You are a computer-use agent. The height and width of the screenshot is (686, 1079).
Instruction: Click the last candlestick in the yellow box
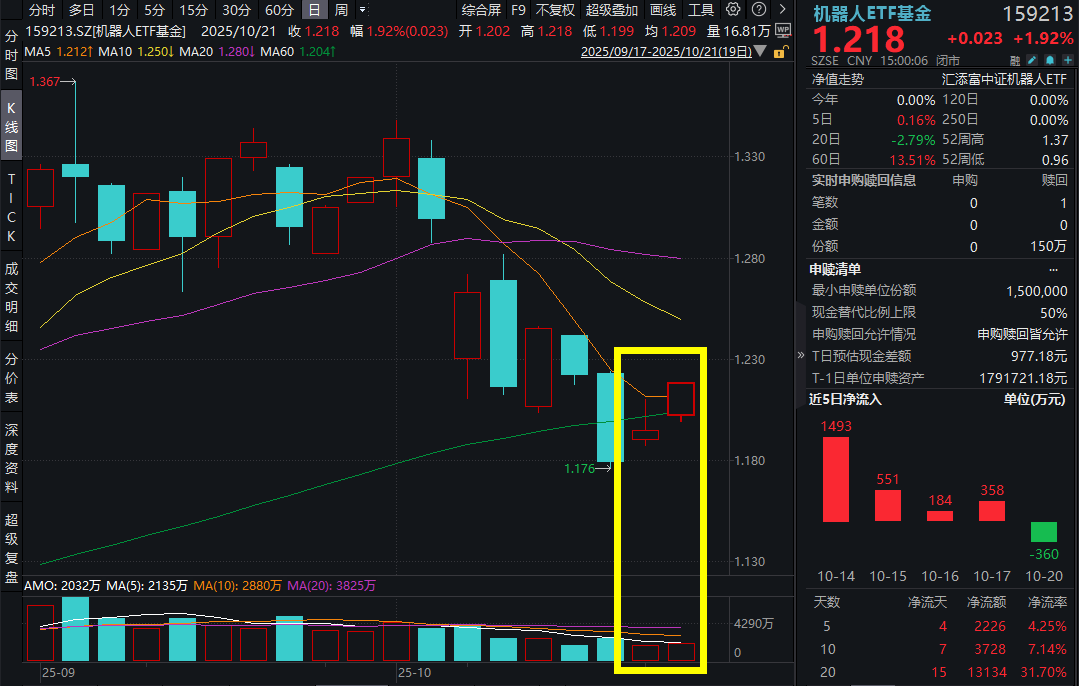pos(681,399)
